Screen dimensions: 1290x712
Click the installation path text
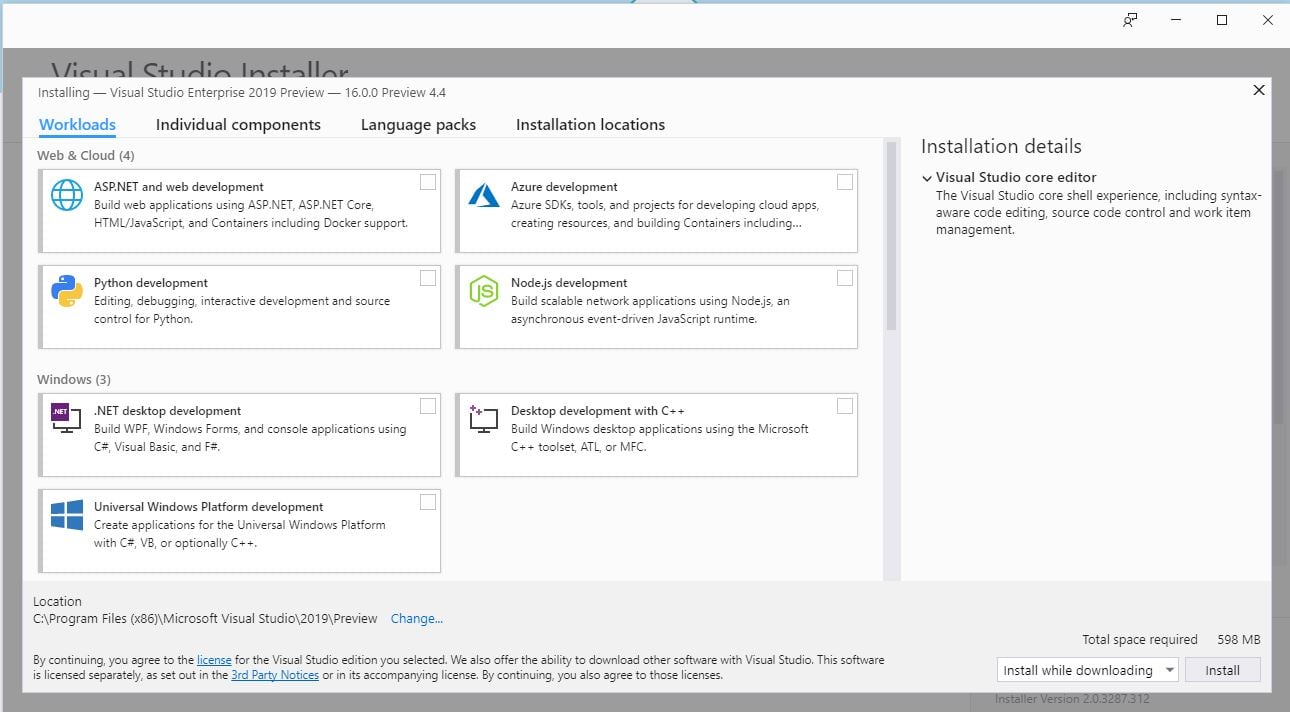tap(205, 619)
